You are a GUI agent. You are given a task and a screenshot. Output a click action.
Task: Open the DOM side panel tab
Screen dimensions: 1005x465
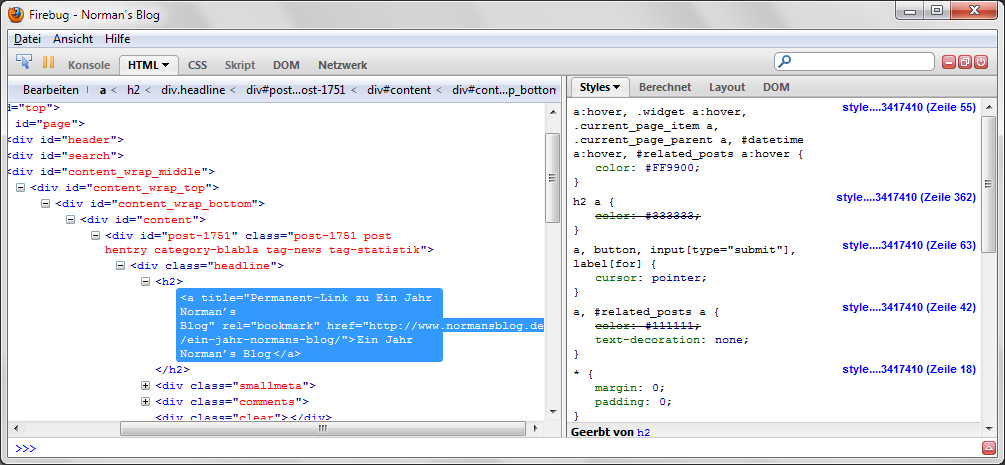point(776,87)
